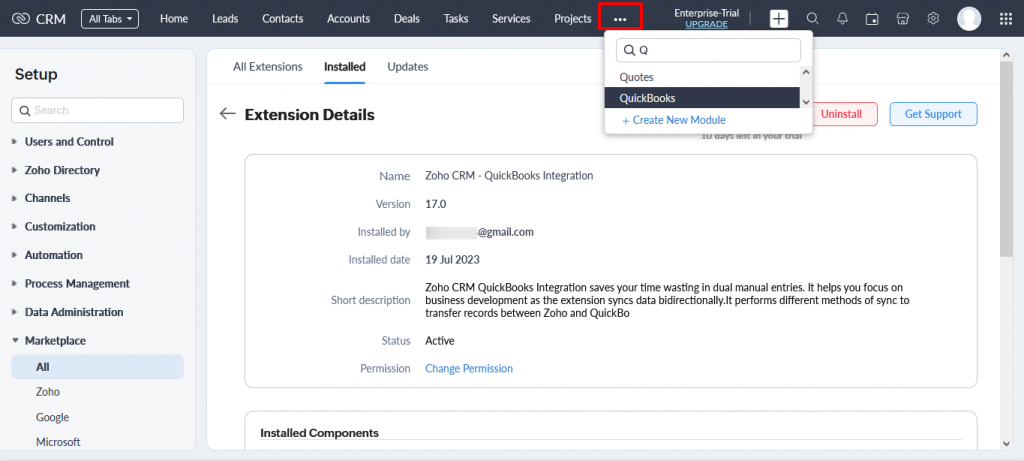Viewport: 1024px width, 461px height.
Task: Click the Zoho CRM logo icon
Action: pos(21,19)
